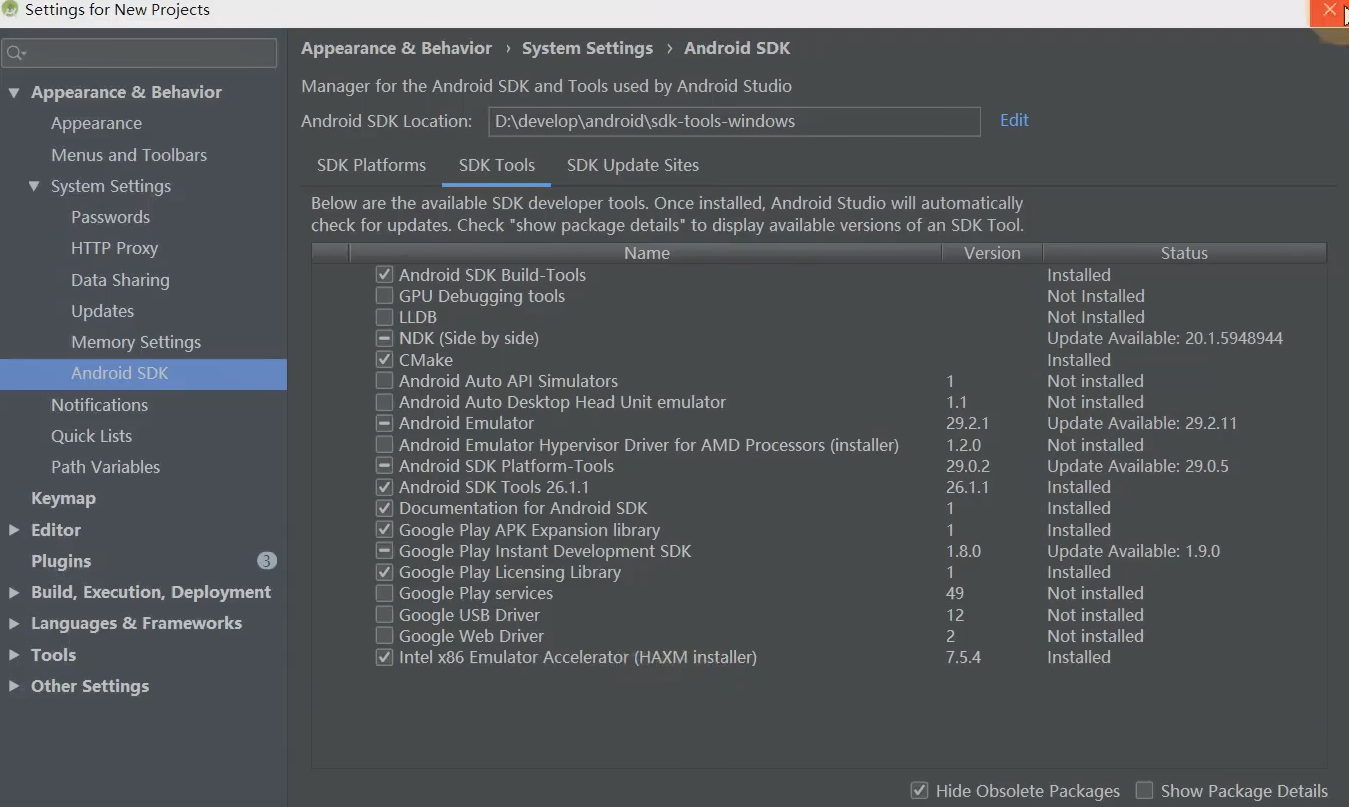
Task: Open Menus and Toolbars settings
Action: click(x=129, y=155)
